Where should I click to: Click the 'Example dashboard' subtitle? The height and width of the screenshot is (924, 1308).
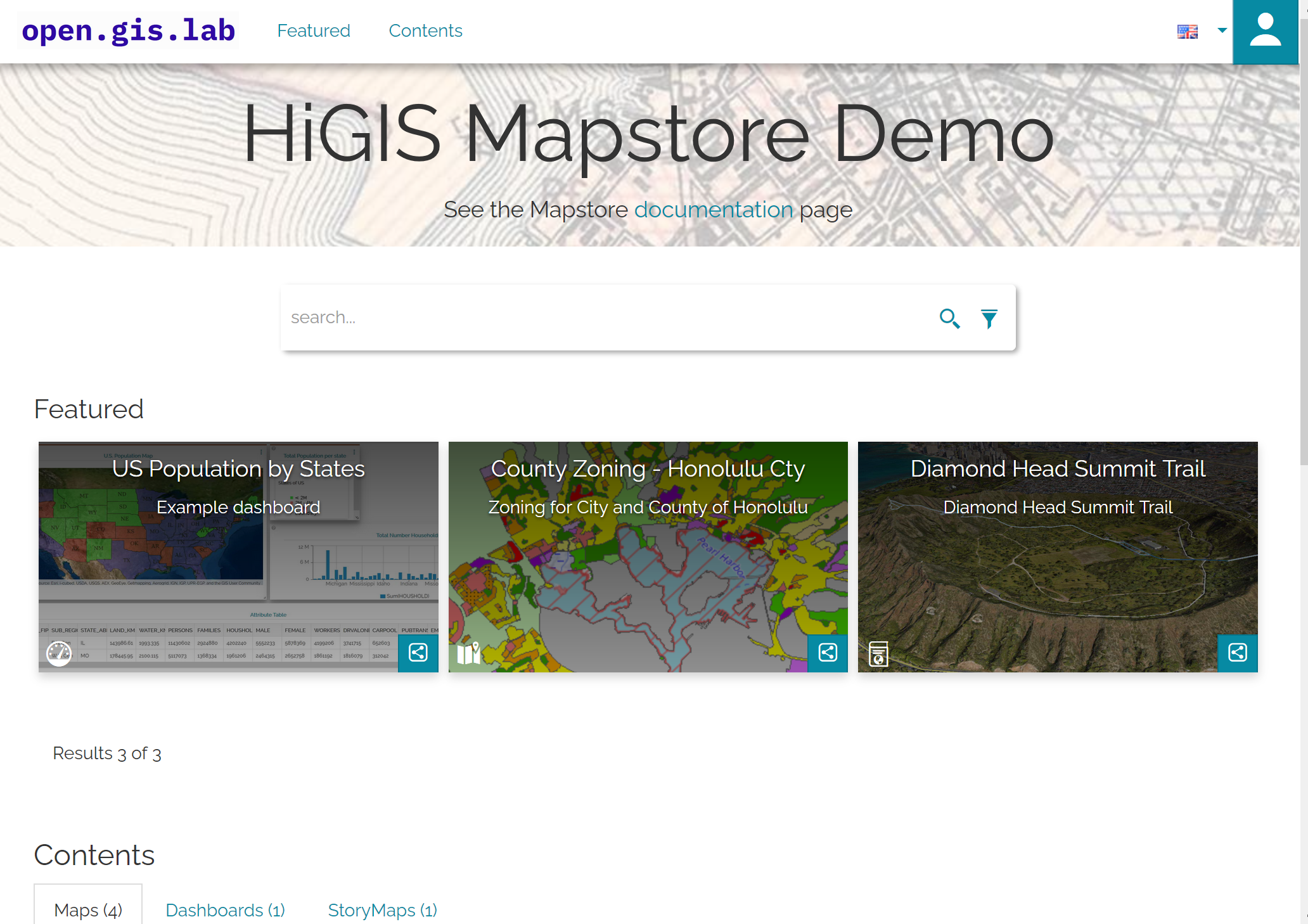pyautogui.click(x=238, y=507)
